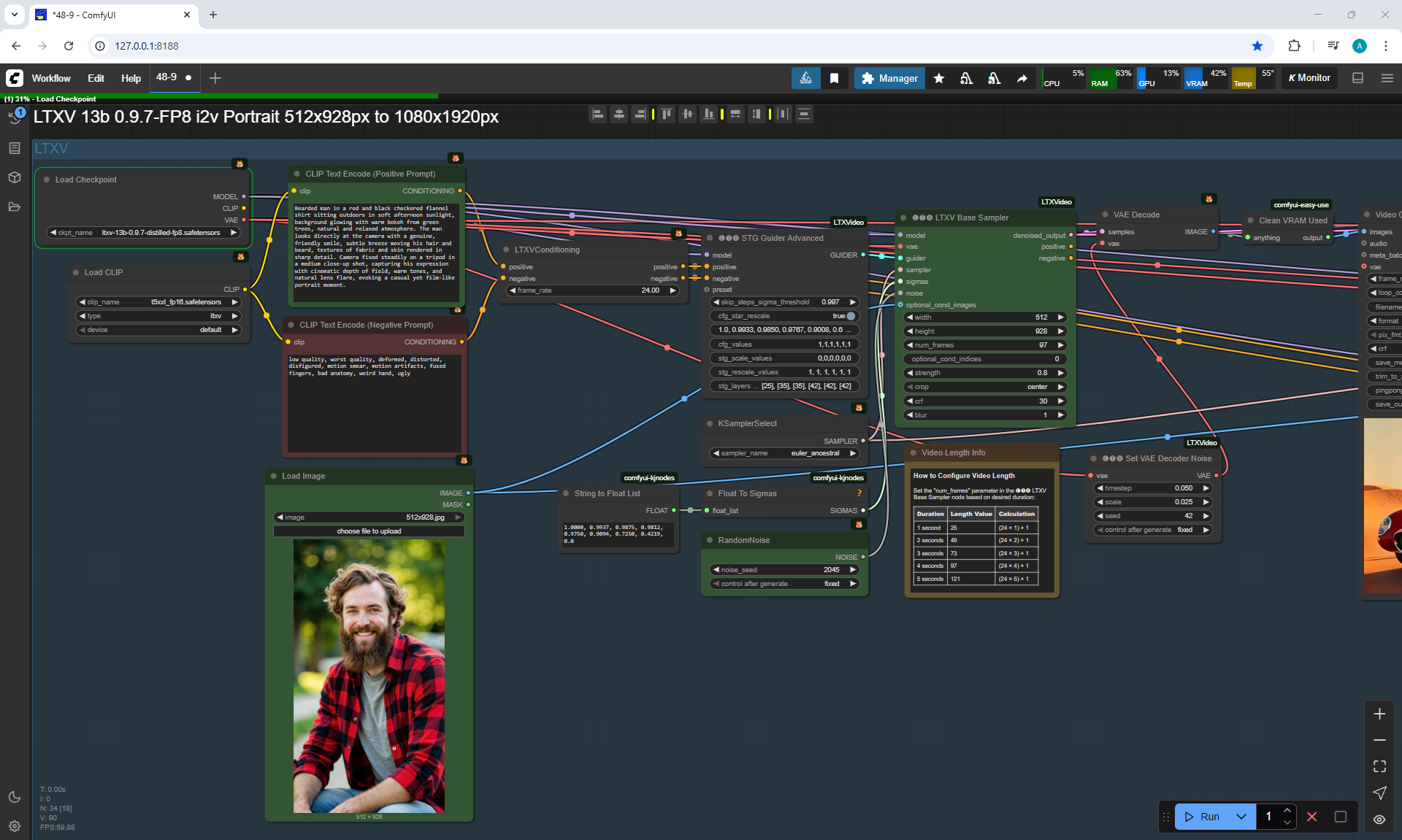Toggle the bottom panel icon in top bar
This screenshot has width=1402, height=840.
pyautogui.click(x=1357, y=78)
